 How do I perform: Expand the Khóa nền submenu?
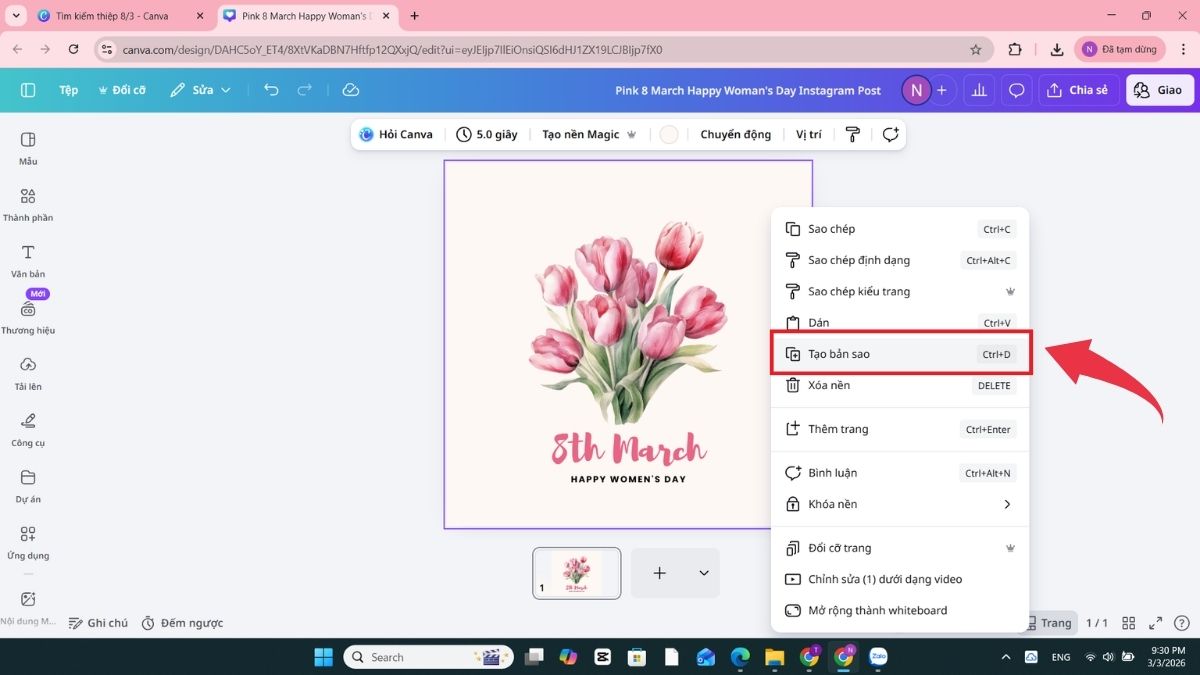click(x=1006, y=504)
